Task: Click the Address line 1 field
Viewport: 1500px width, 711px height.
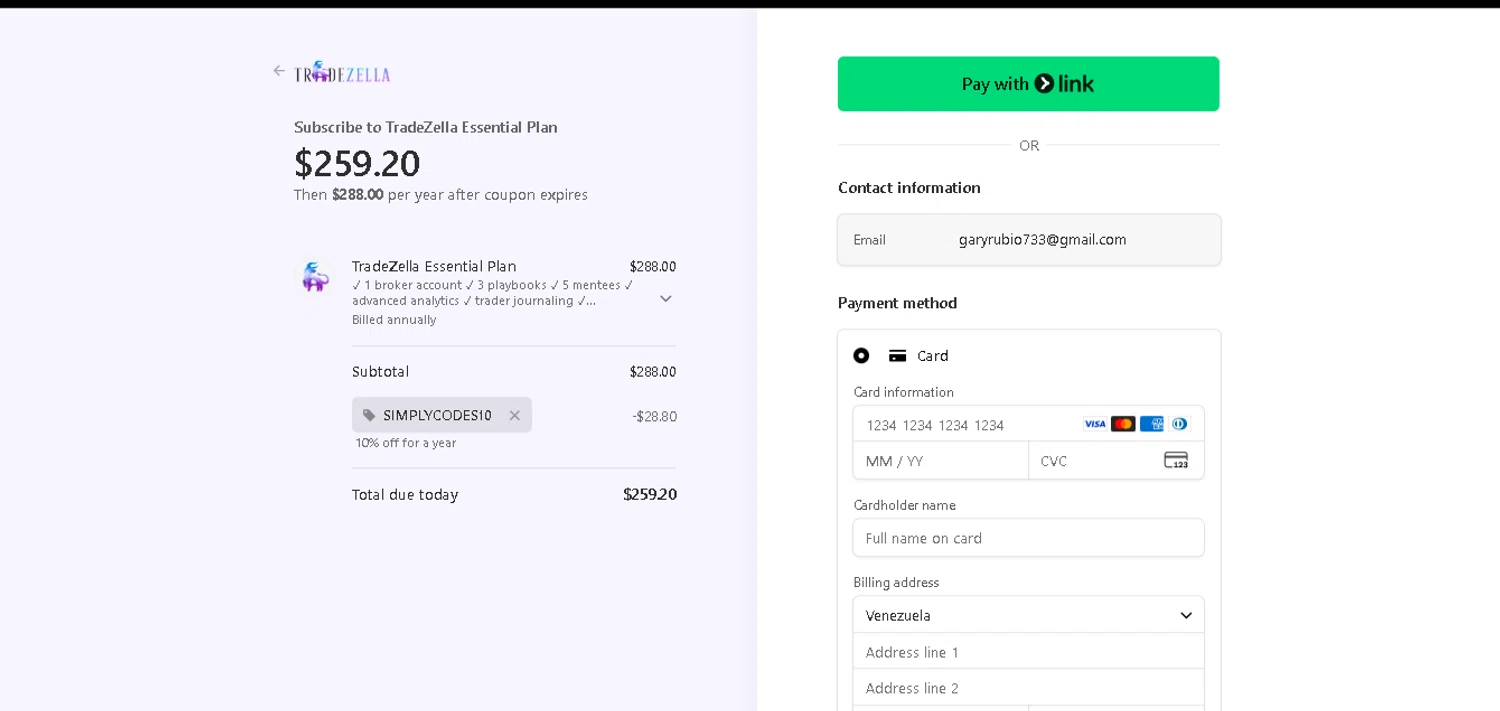Action: 1028,652
